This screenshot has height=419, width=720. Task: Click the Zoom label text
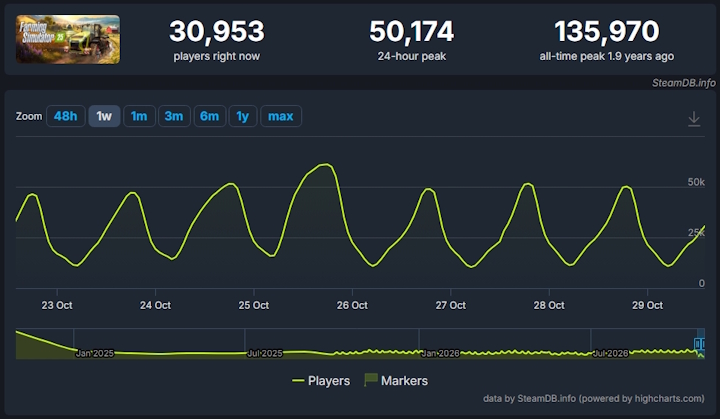29,116
